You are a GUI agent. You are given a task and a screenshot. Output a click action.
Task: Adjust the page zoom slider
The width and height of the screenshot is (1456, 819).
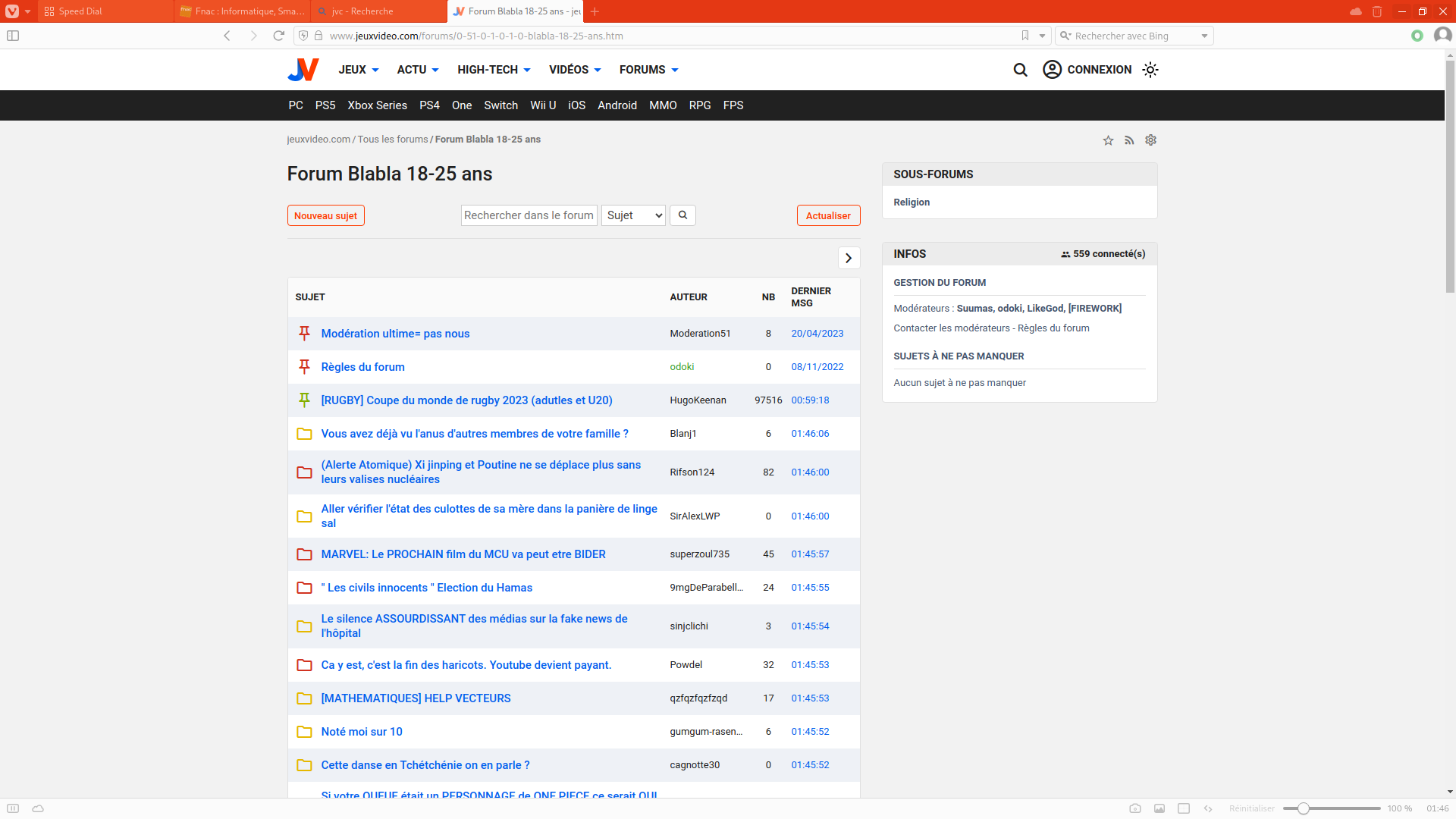1303,808
